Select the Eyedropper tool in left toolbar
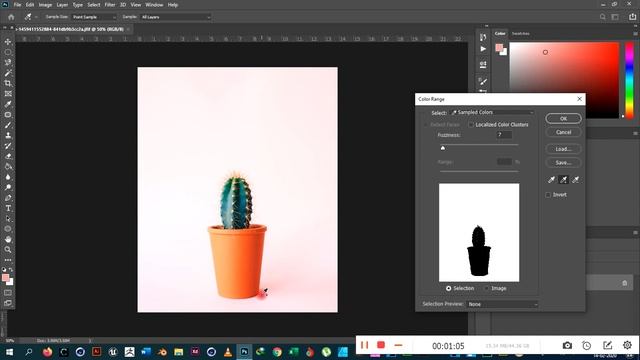640x360 pixels. [8, 104]
